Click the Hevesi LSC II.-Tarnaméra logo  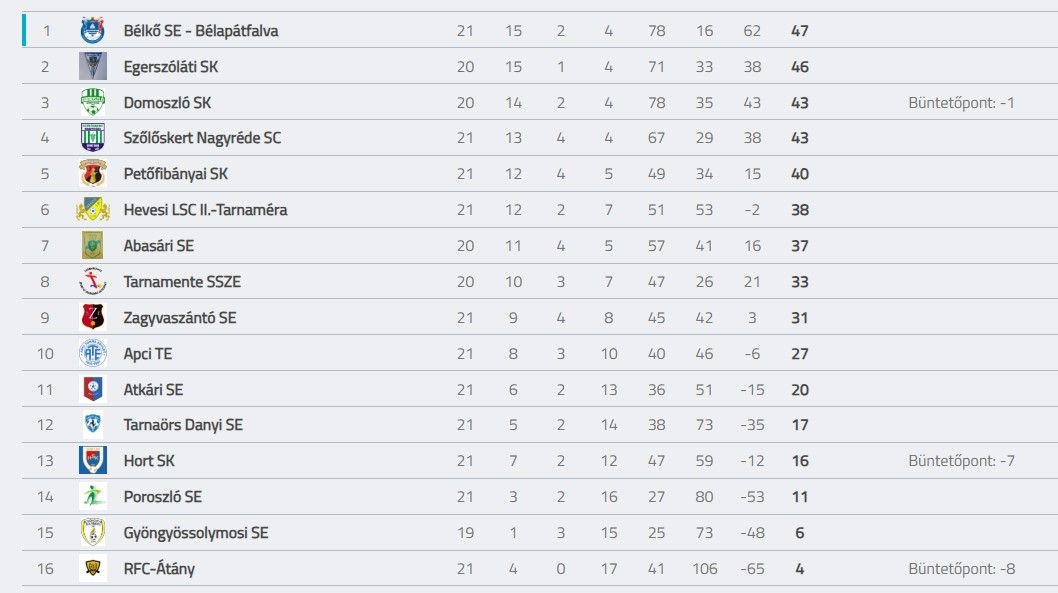point(92,210)
